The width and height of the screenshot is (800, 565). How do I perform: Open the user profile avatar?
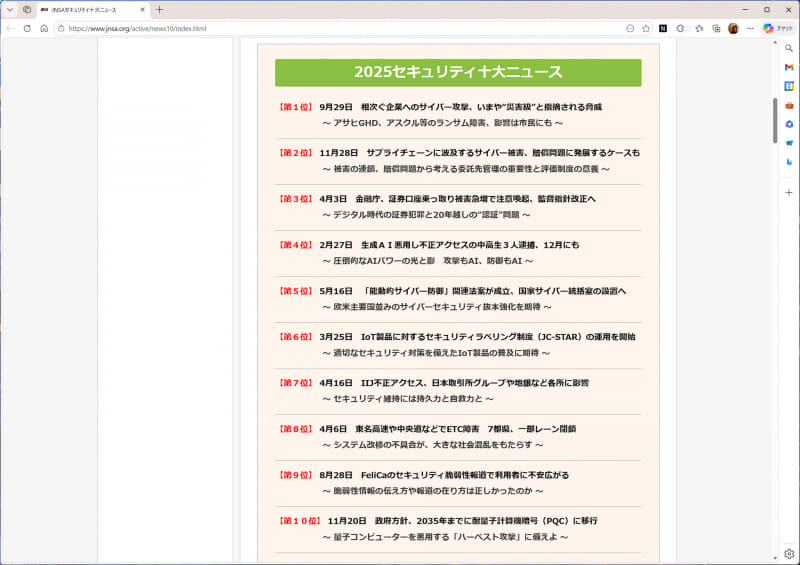[733, 29]
